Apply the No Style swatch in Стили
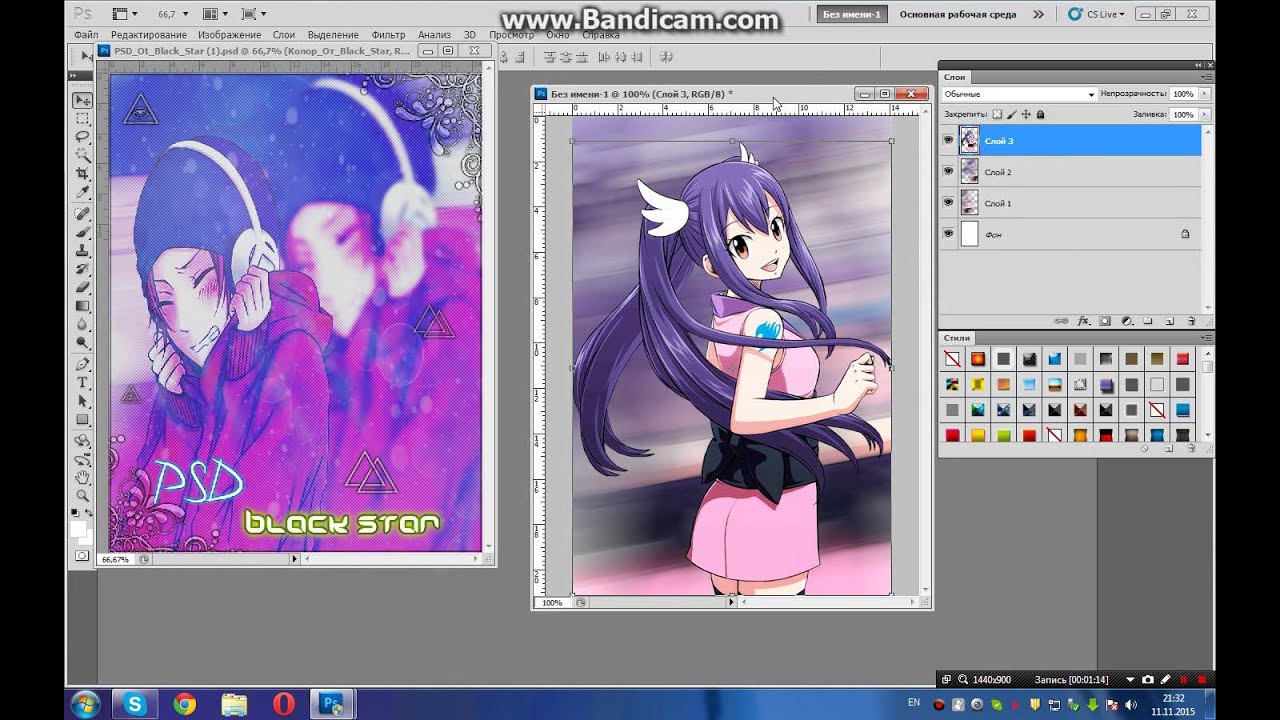The image size is (1280, 720). [952, 359]
